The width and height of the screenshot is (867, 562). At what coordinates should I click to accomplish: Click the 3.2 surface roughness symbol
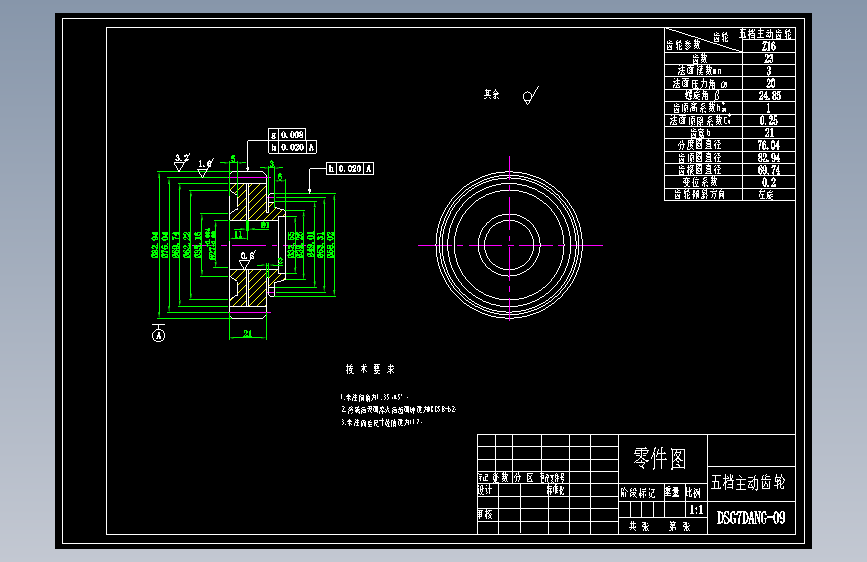181,162
